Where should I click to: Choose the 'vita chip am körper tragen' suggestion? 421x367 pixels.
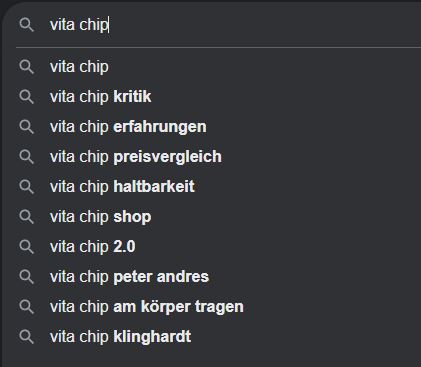[x=218, y=307]
